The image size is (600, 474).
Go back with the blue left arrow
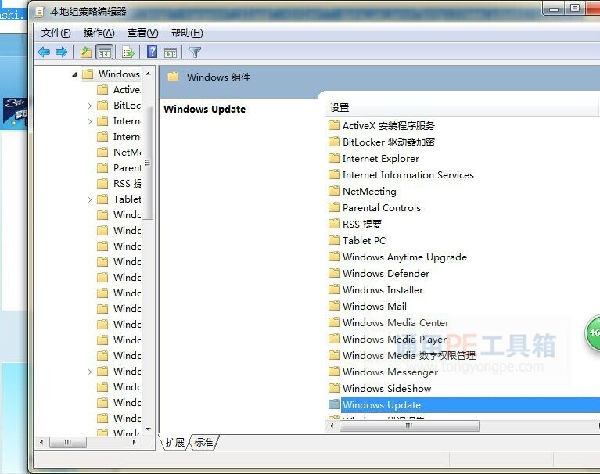coord(44,52)
